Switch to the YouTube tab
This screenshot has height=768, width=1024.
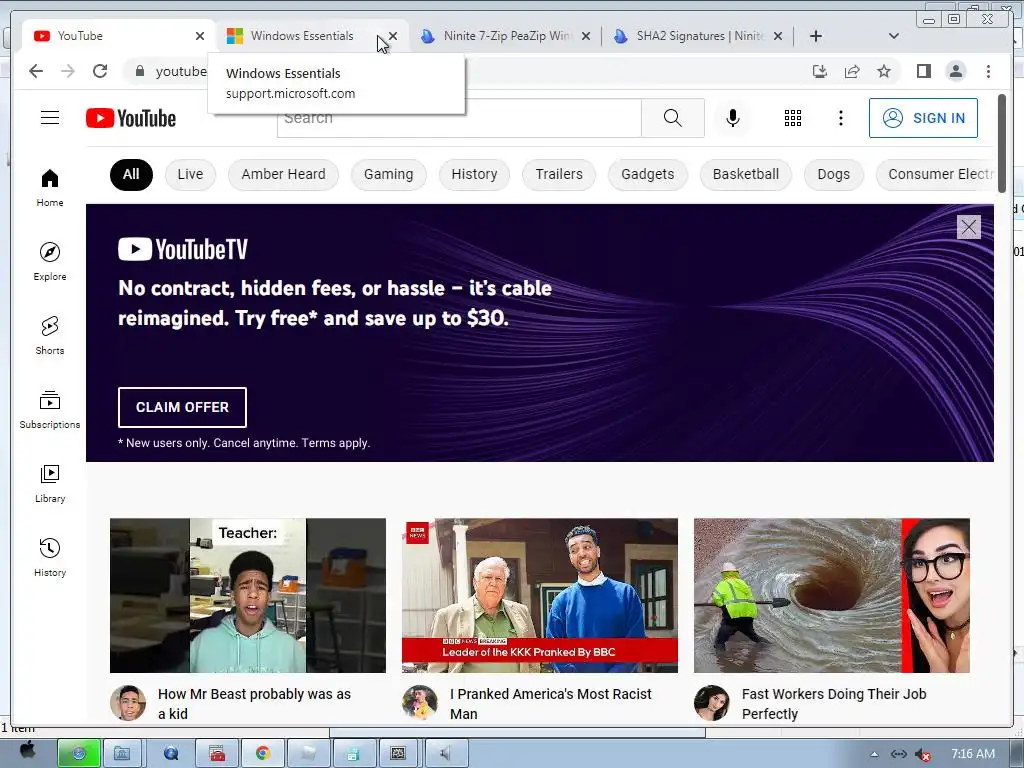[x=111, y=36]
